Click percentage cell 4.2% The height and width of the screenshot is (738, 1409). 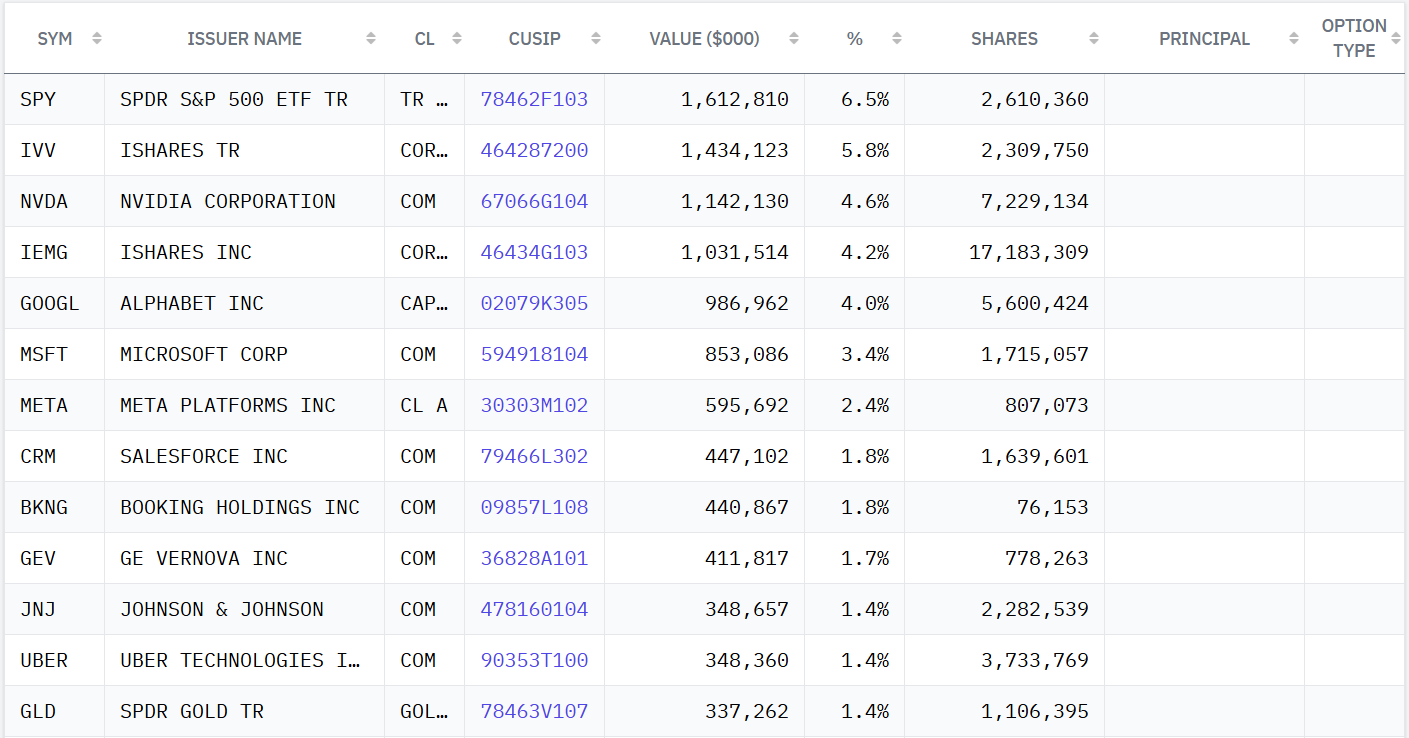pos(855,252)
